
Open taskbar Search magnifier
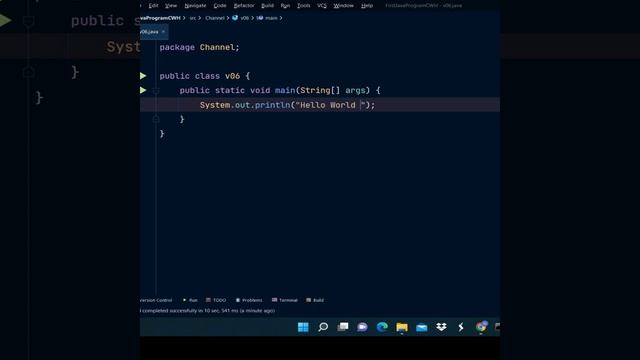tap(323, 327)
